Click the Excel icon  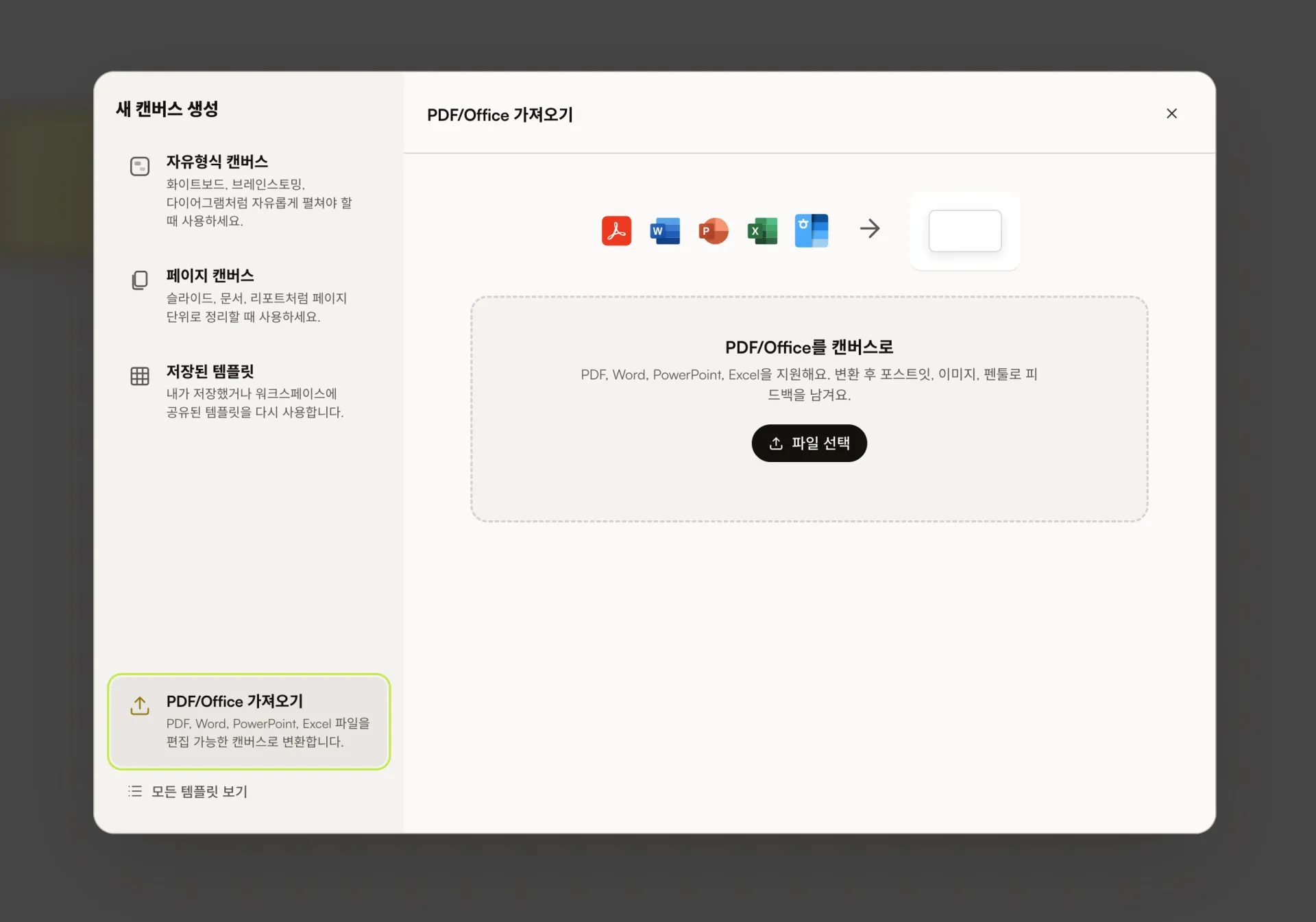[x=762, y=230]
